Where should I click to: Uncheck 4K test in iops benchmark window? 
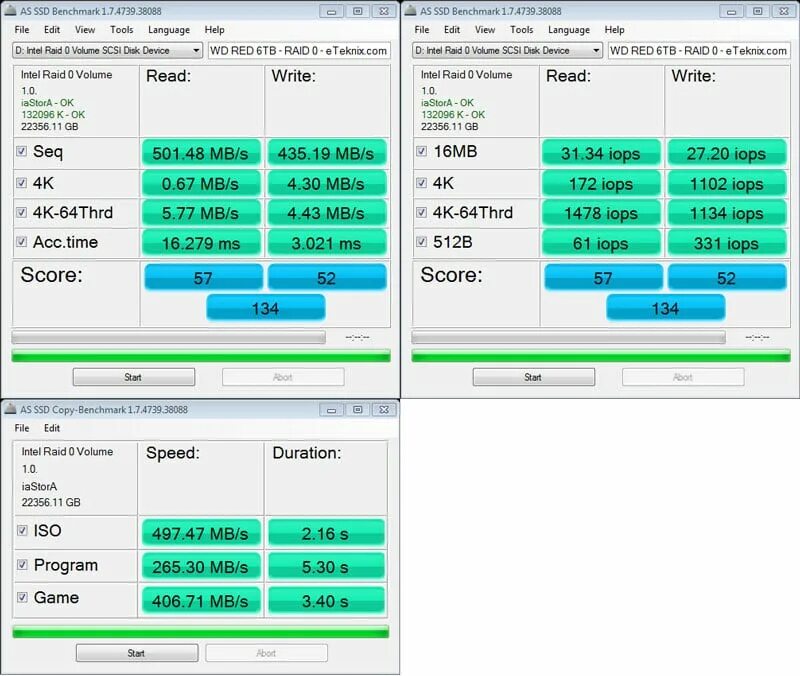coord(421,183)
